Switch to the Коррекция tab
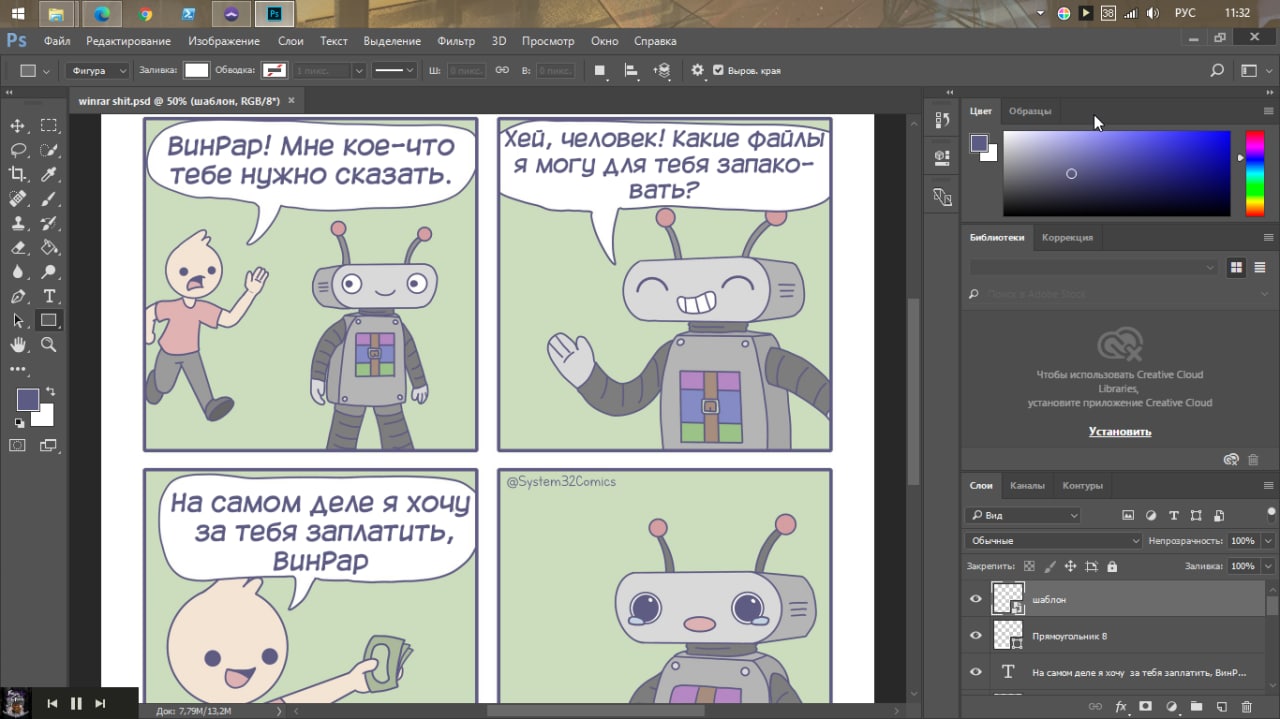Image resolution: width=1280 pixels, height=719 pixels. (1067, 238)
